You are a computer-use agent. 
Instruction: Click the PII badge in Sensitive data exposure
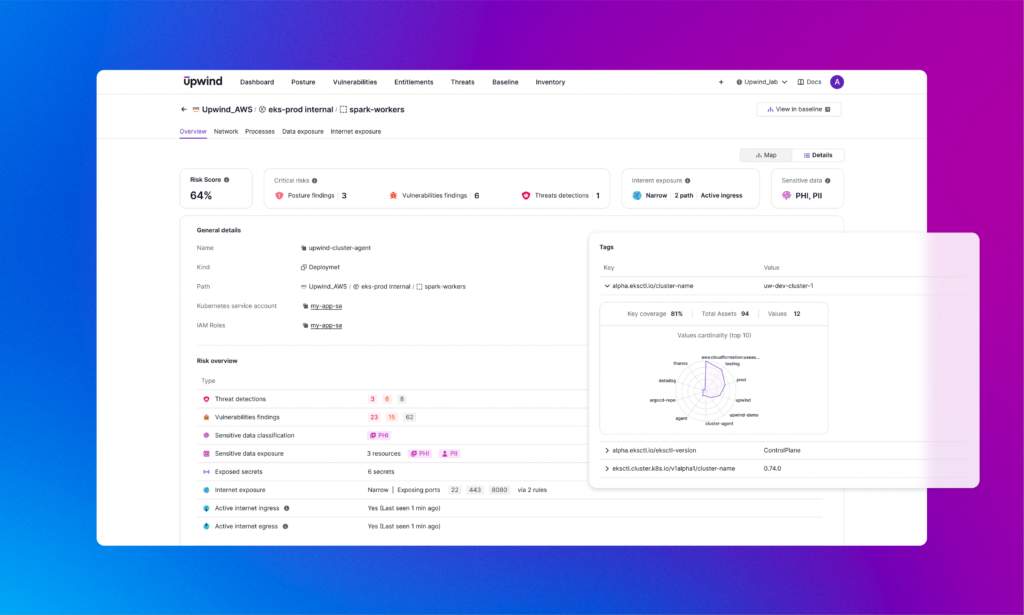[x=449, y=454]
